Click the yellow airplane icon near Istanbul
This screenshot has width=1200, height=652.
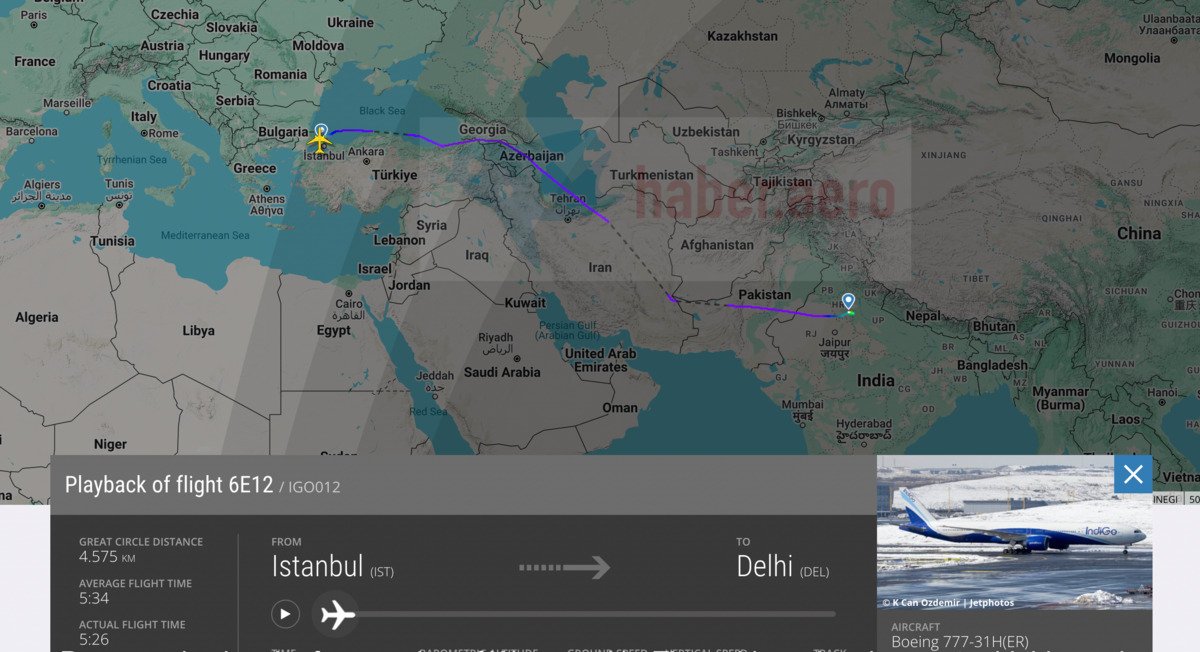tap(320, 143)
